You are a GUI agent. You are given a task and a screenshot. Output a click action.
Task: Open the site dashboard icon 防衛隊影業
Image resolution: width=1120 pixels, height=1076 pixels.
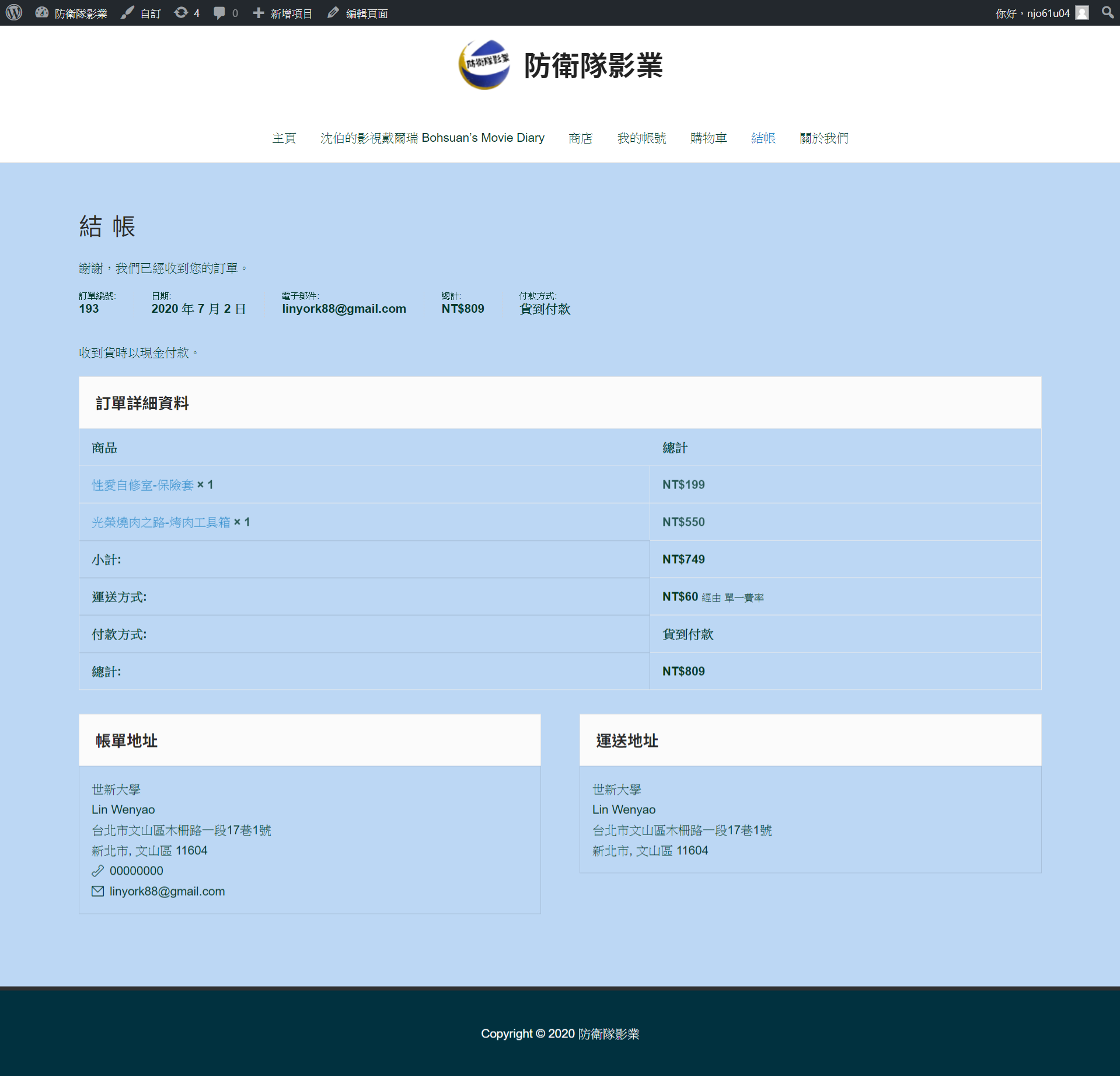click(42, 13)
